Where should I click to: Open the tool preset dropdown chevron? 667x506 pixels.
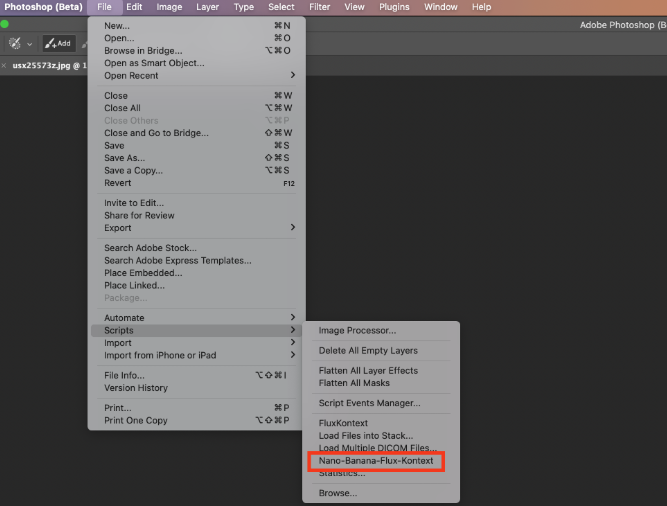[x=29, y=44]
